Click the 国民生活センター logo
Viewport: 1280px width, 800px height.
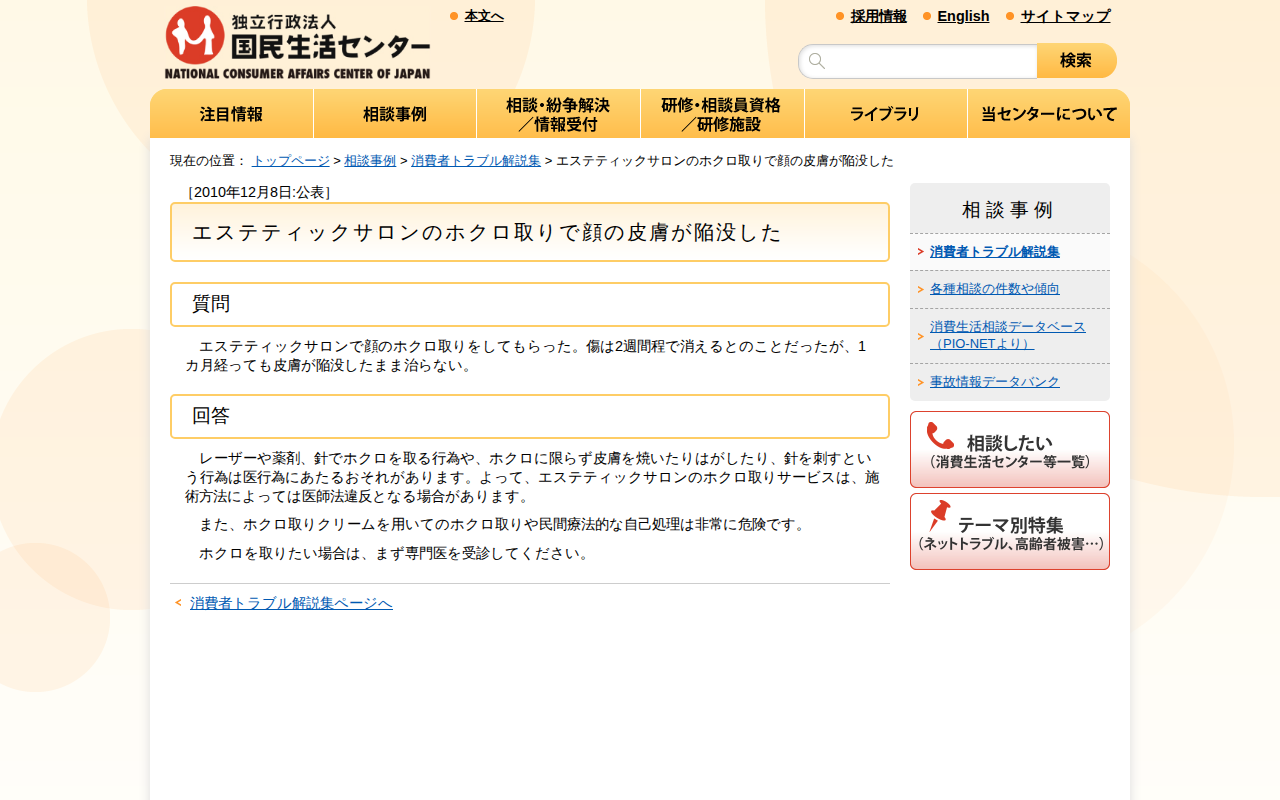297,43
